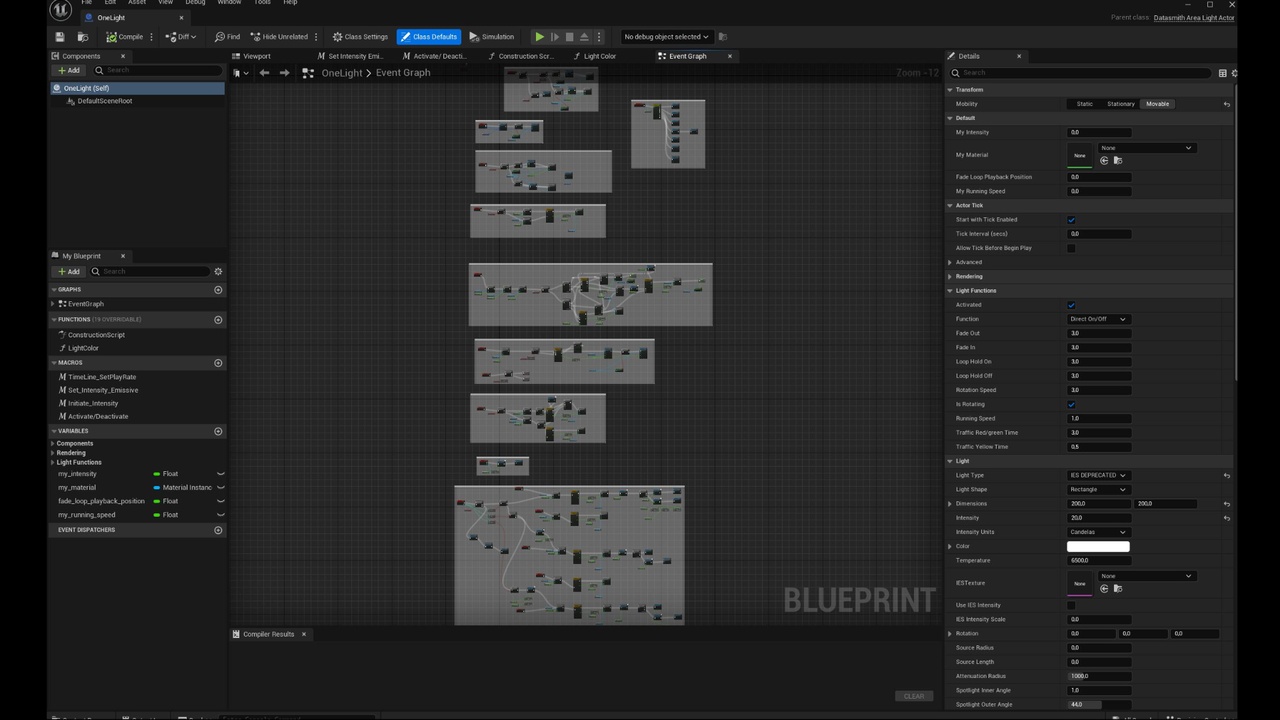Click the Eject icon in the play controls
The height and width of the screenshot is (720, 1280).
[x=585, y=37]
